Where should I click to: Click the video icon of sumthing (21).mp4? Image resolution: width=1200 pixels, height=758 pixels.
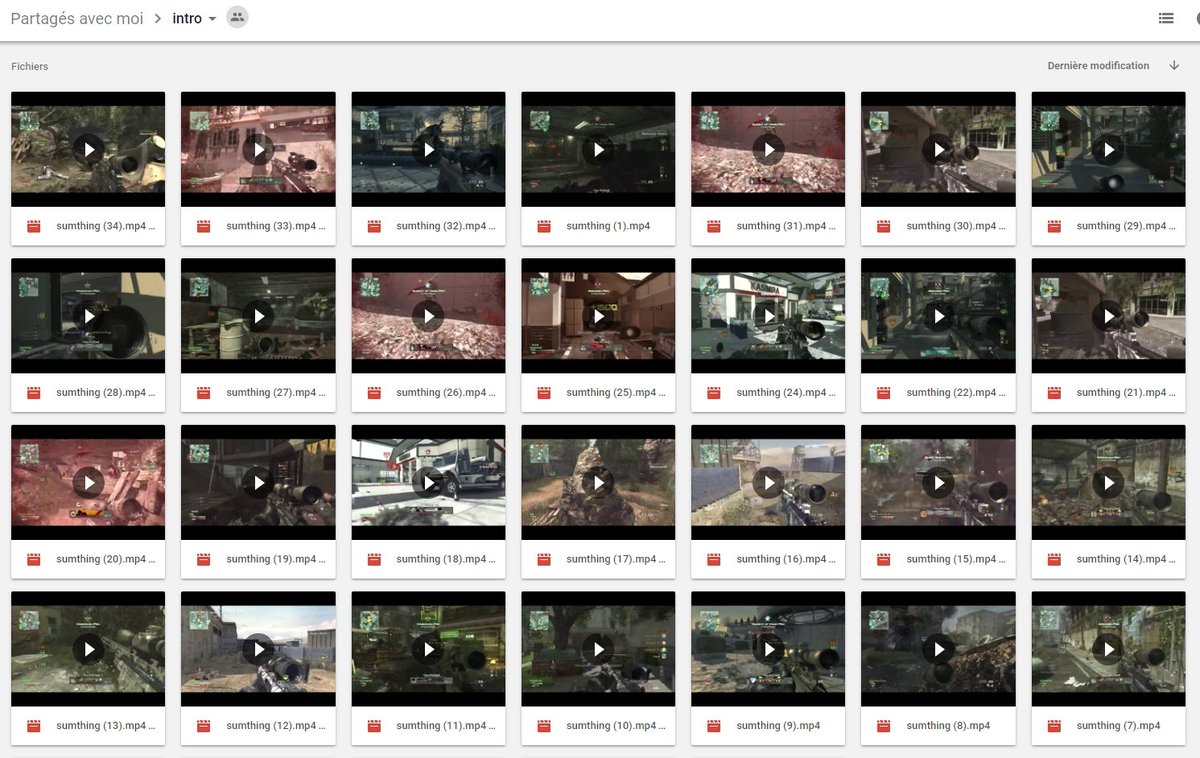pyautogui.click(x=1054, y=393)
